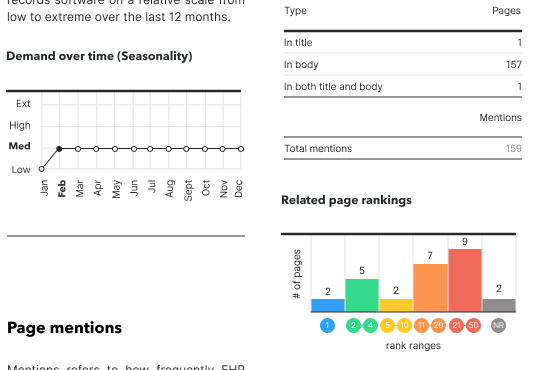Click the orange bar with 7 pages

pos(430,288)
